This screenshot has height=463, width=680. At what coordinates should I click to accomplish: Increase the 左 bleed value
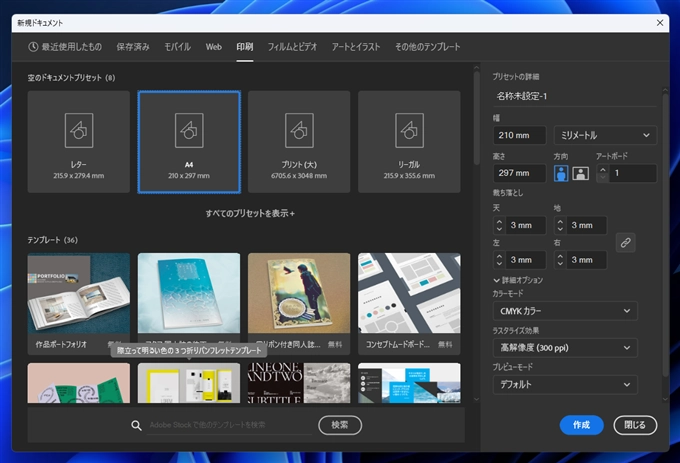(499, 256)
